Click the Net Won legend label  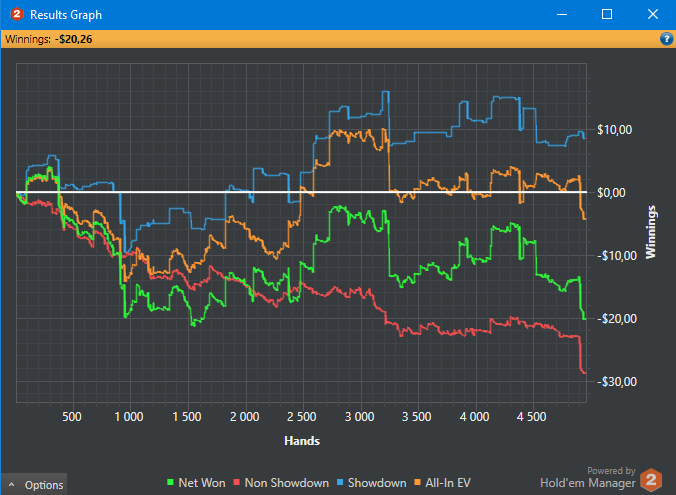(202, 483)
